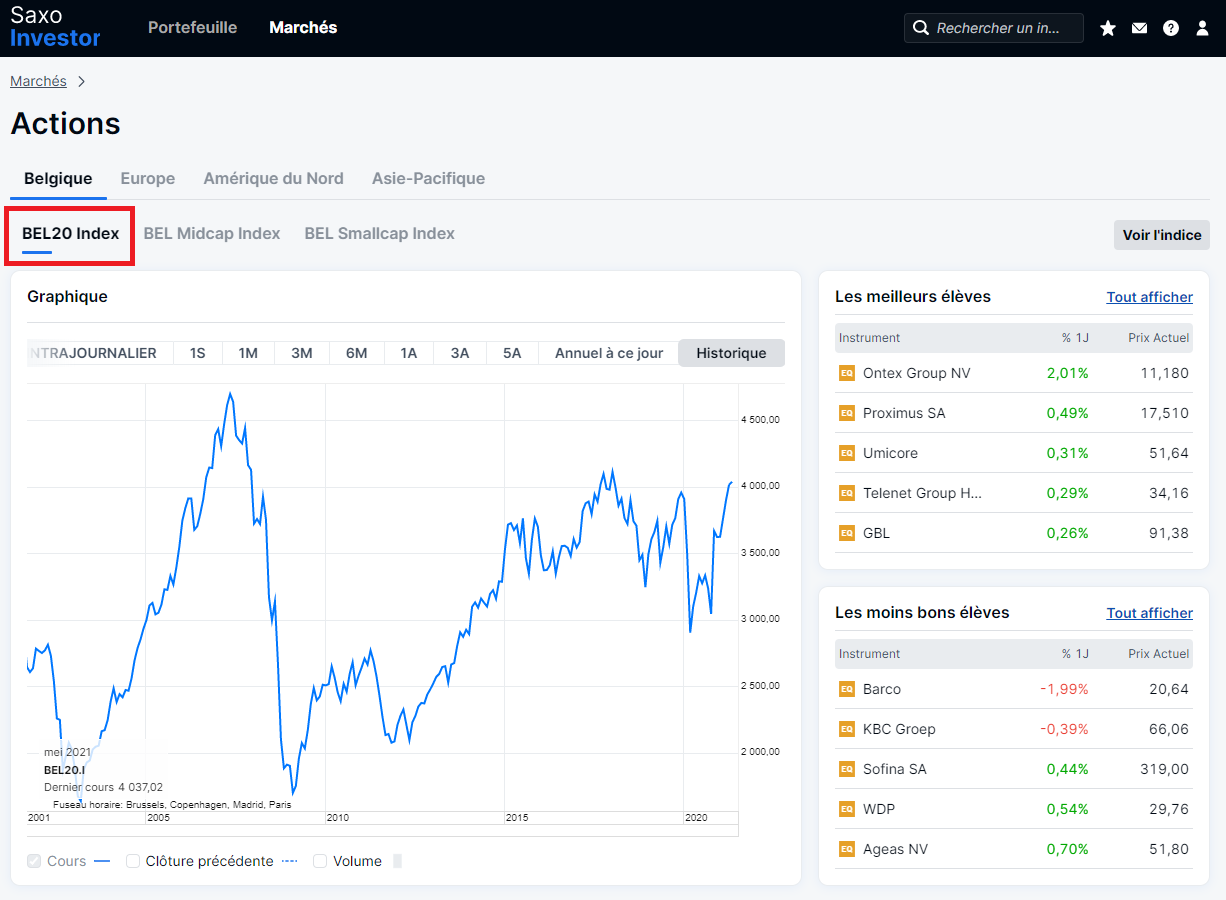The width and height of the screenshot is (1226, 900).
Task: Set chart range to 1A
Action: point(409,353)
